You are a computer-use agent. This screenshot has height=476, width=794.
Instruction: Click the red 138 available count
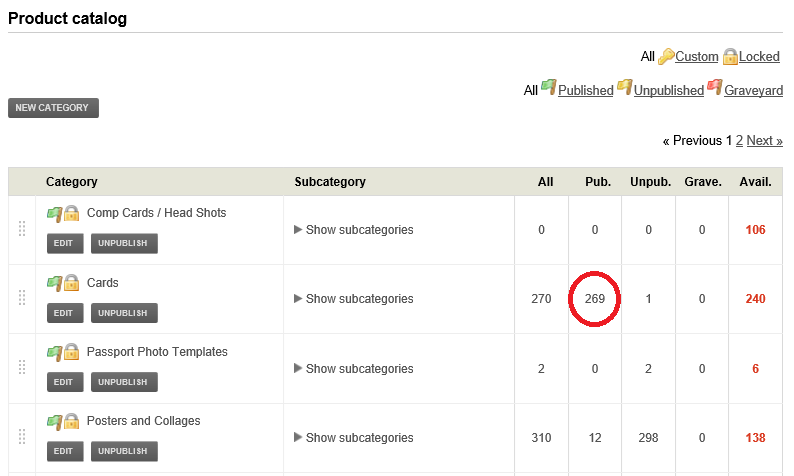click(756, 438)
